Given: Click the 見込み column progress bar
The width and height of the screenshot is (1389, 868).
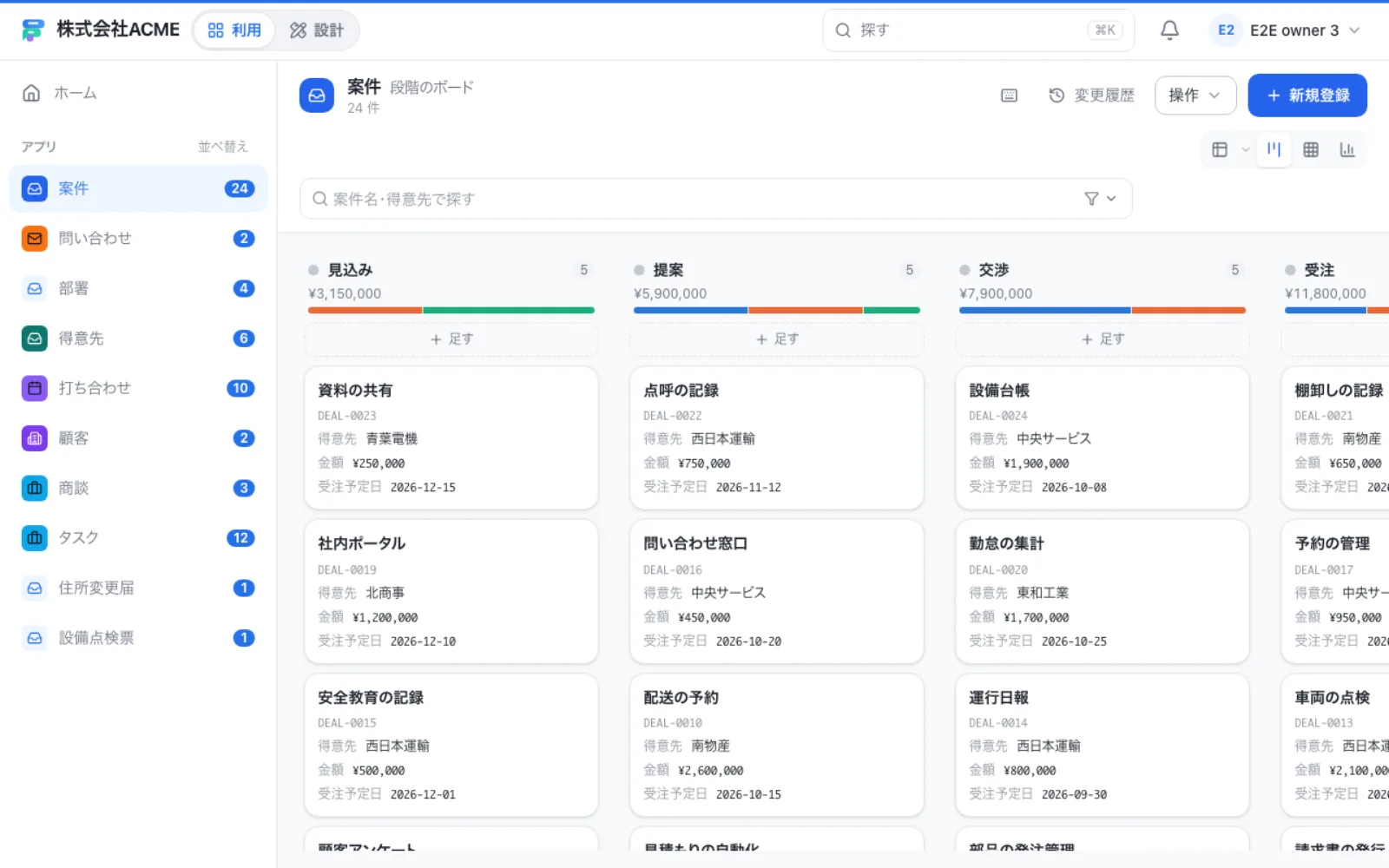Looking at the screenshot, I should pyautogui.click(x=451, y=310).
